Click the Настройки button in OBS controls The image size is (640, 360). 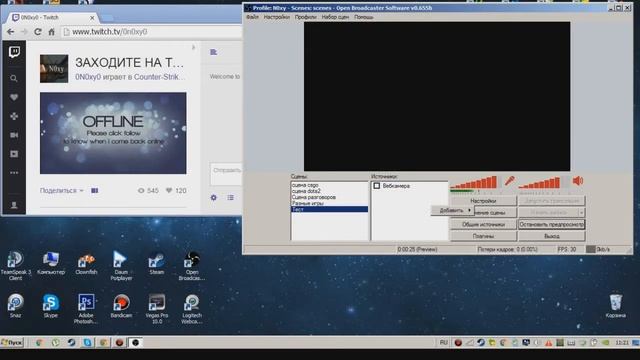[483, 201]
